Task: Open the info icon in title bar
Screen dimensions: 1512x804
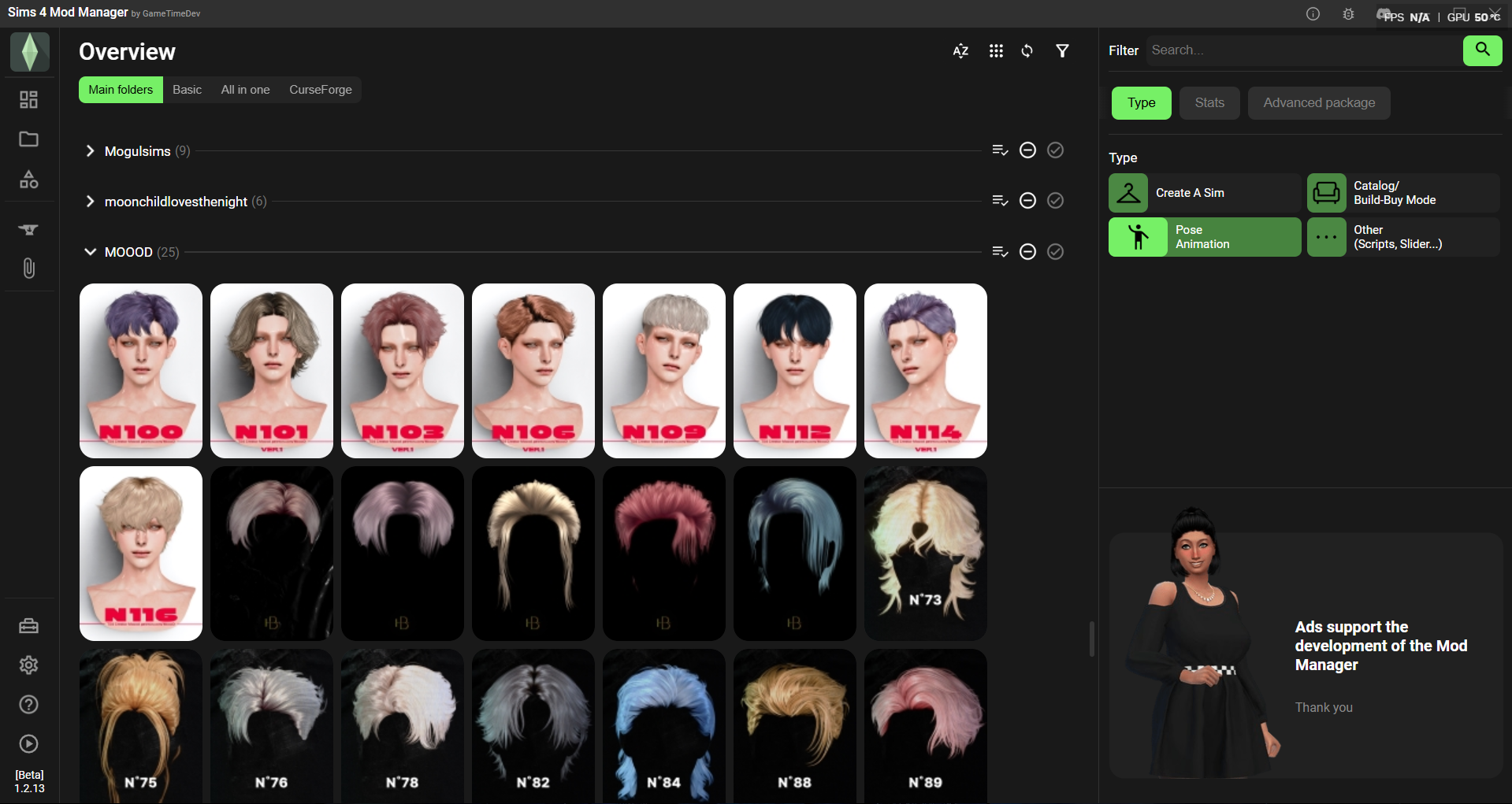Action: 1313,14
